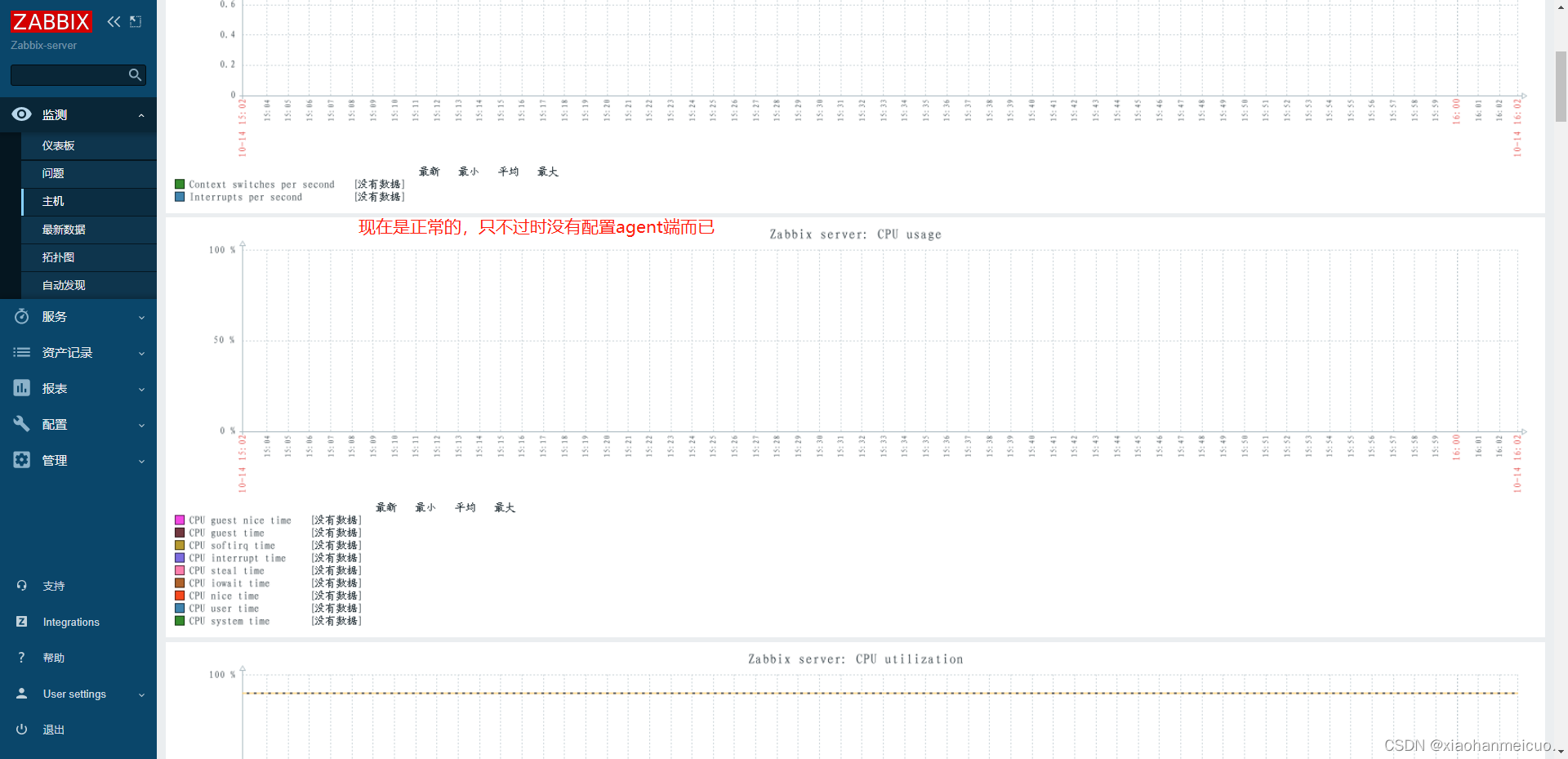Image resolution: width=1568 pixels, height=759 pixels.
Task: Open the 自动发现 submenu item
Action: 89,285
